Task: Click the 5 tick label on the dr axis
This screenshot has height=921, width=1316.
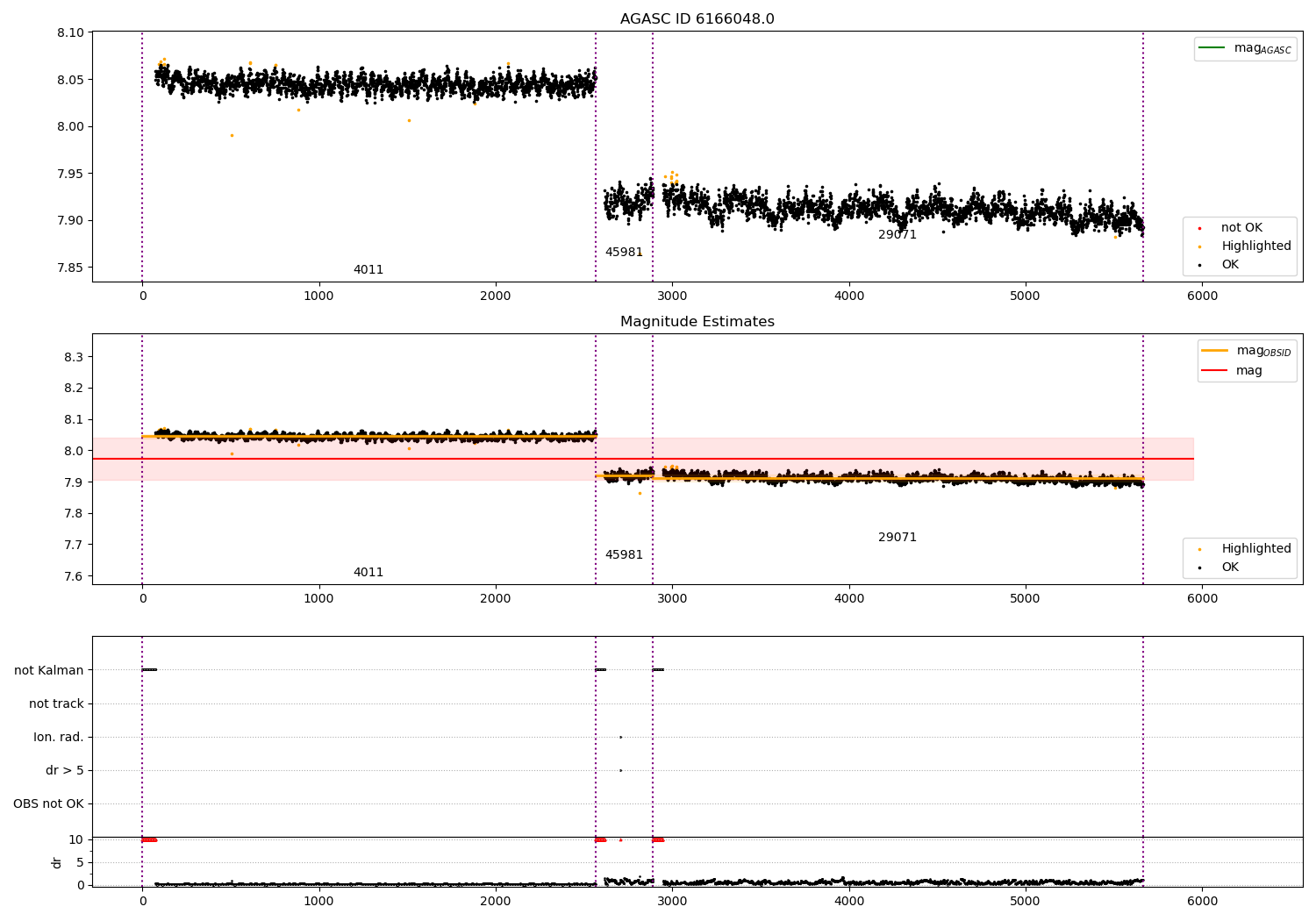Action: click(x=80, y=863)
